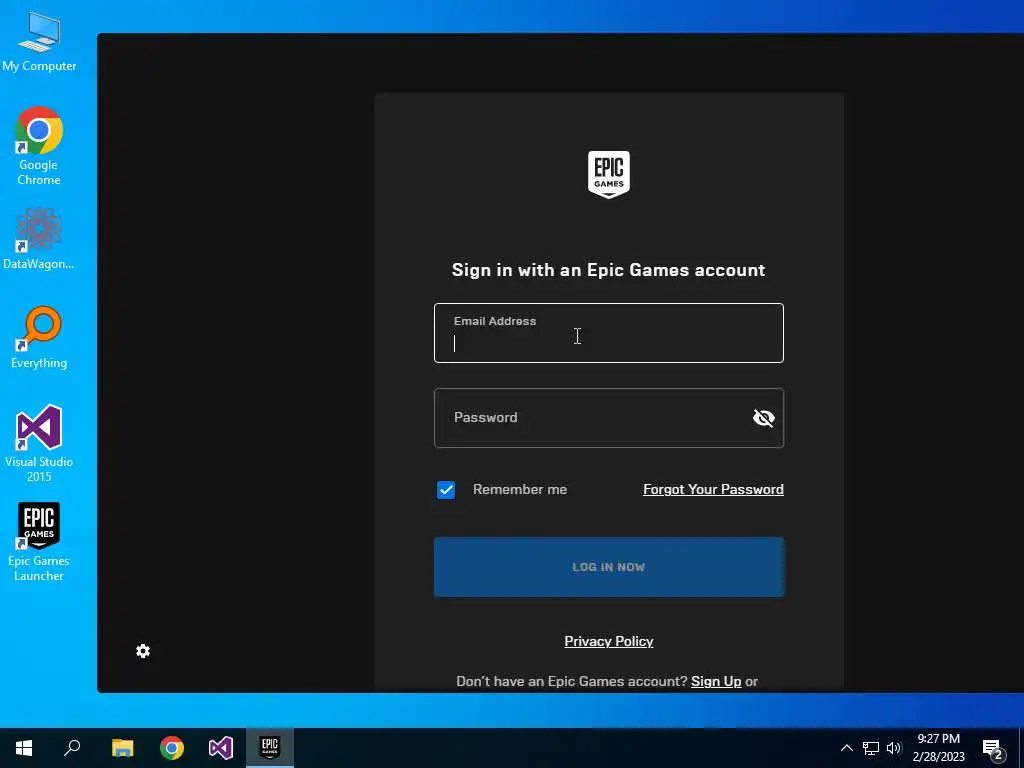Image resolution: width=1024 pixels, height=768 pixels.
Task: Select Google Chrome desktop shortcut
Action: tap(39, 146)
